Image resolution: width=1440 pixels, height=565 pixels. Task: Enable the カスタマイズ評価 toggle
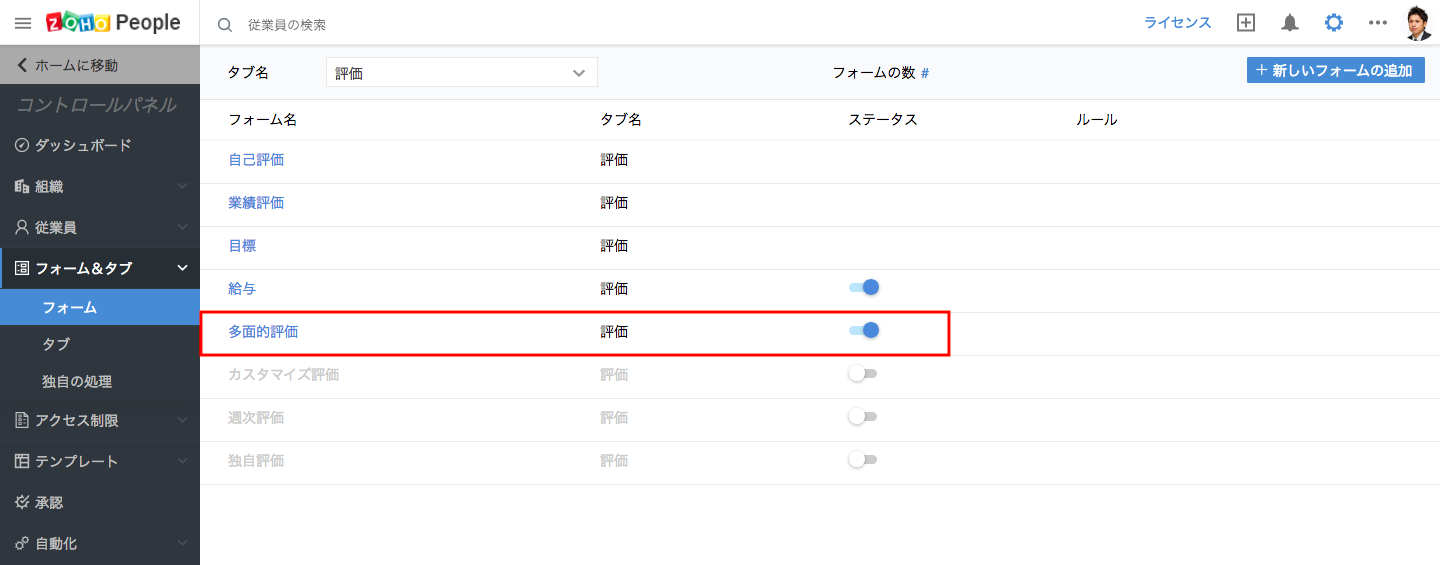pyautogui.click(x=862, y=373)
